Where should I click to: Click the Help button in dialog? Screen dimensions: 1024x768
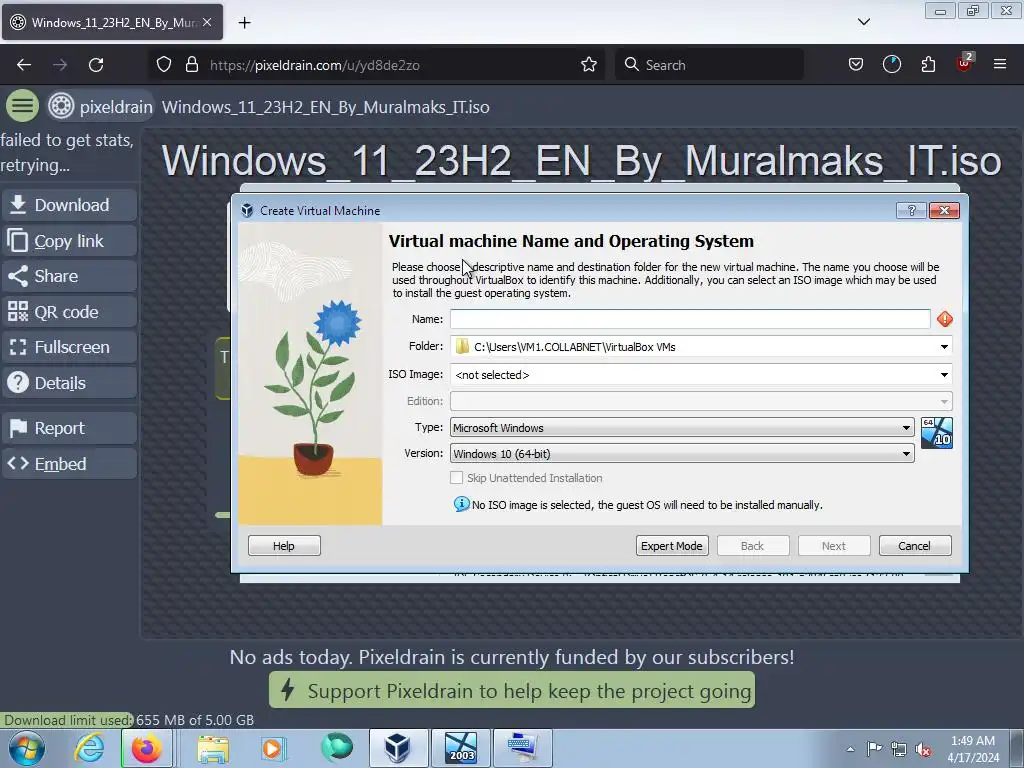284,546
